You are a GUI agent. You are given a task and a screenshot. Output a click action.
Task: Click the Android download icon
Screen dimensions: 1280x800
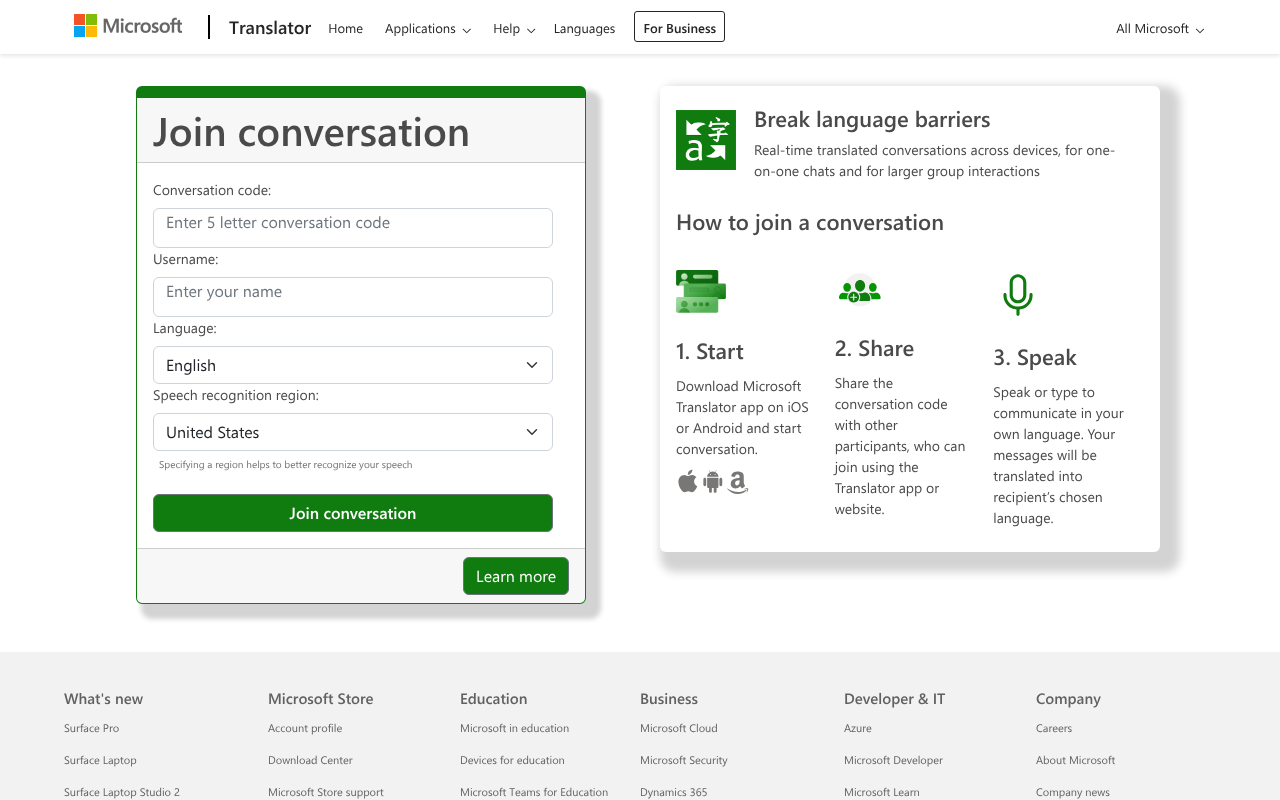coord(712,482)
